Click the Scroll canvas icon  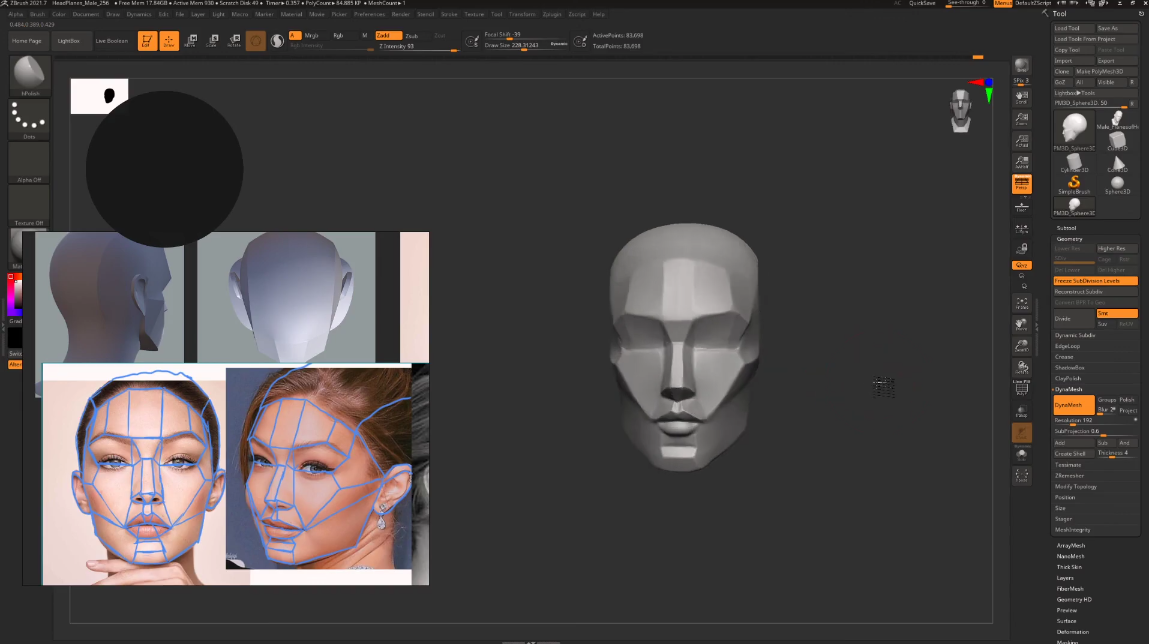coord(1021,97)
